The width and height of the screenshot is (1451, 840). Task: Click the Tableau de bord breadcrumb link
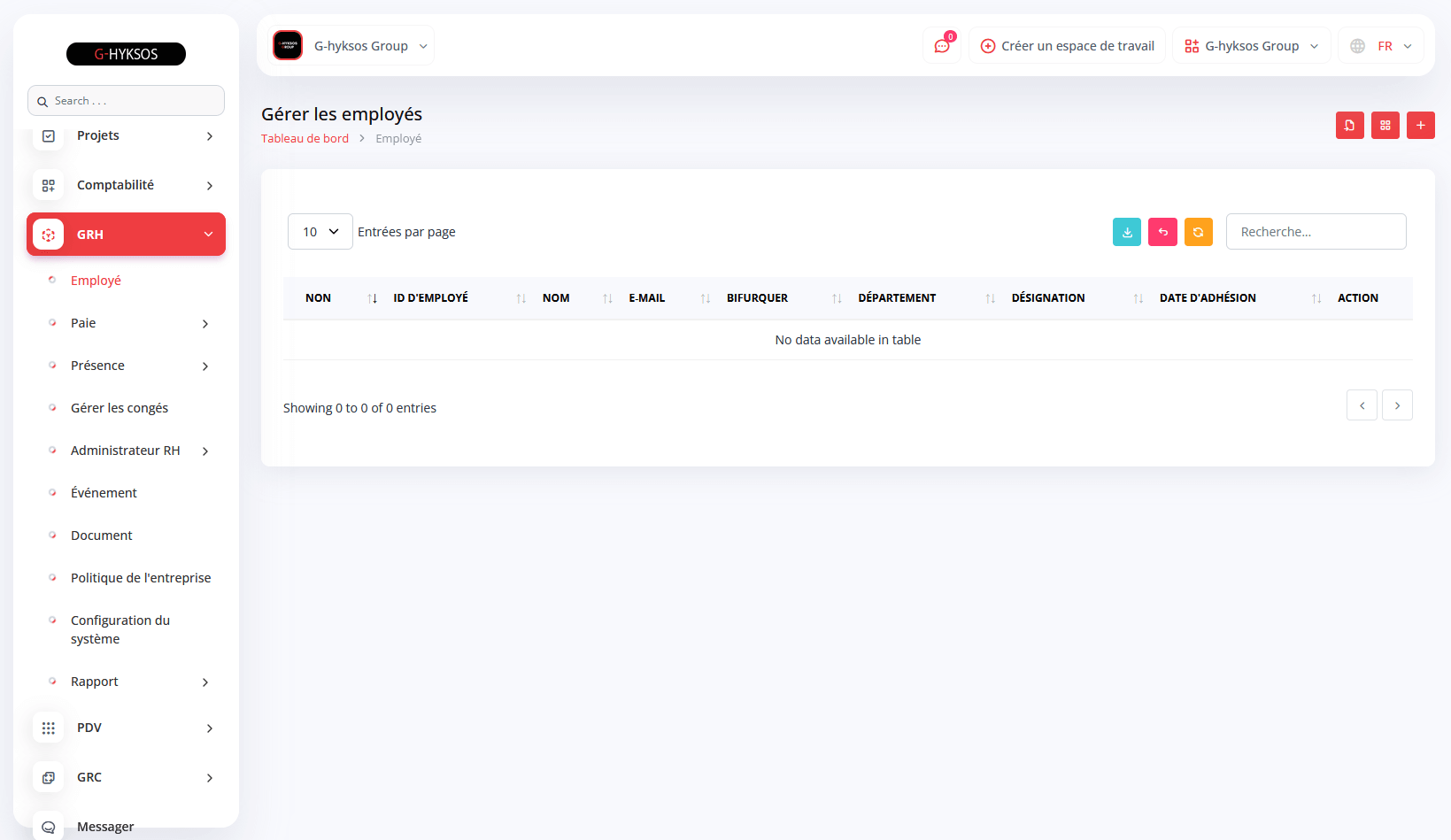[x=305, y=138]
